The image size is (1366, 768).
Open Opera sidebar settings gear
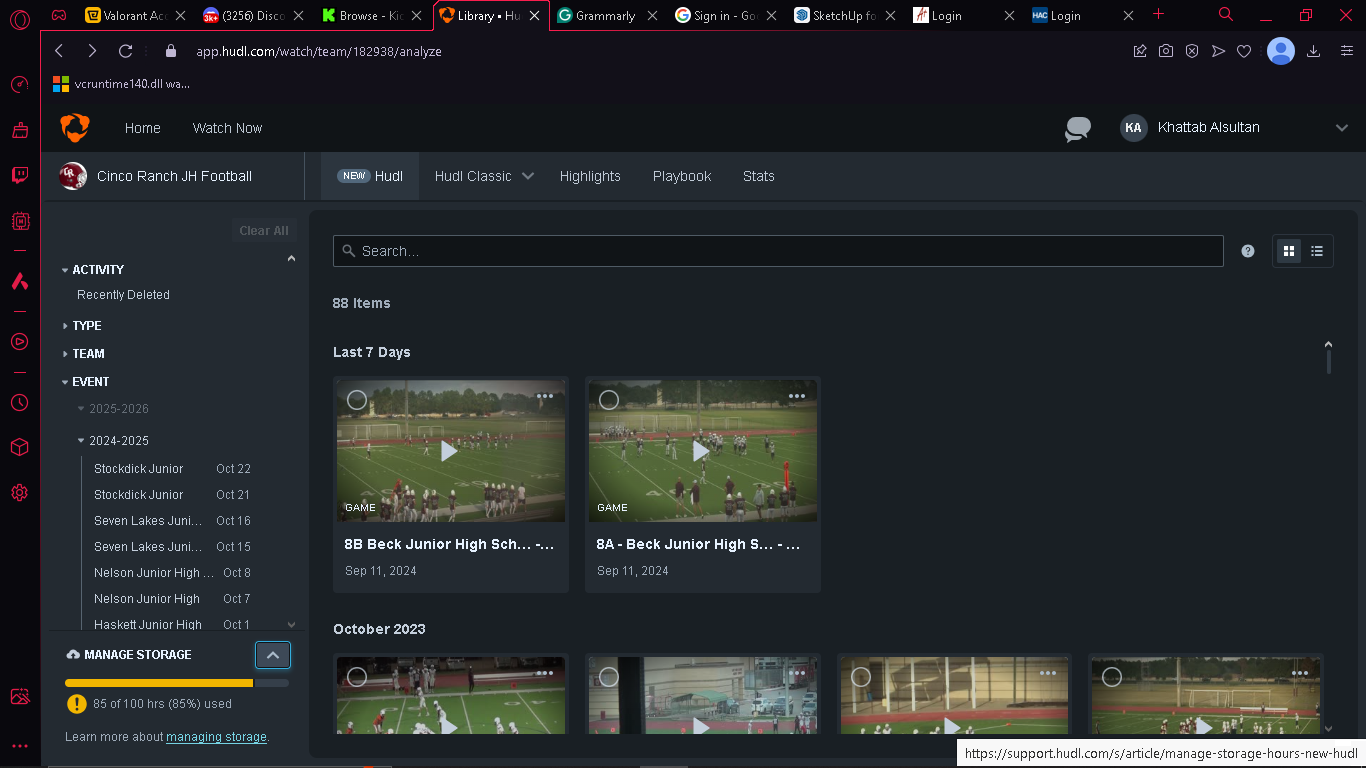pyautogui.click(x=20, y=493)
